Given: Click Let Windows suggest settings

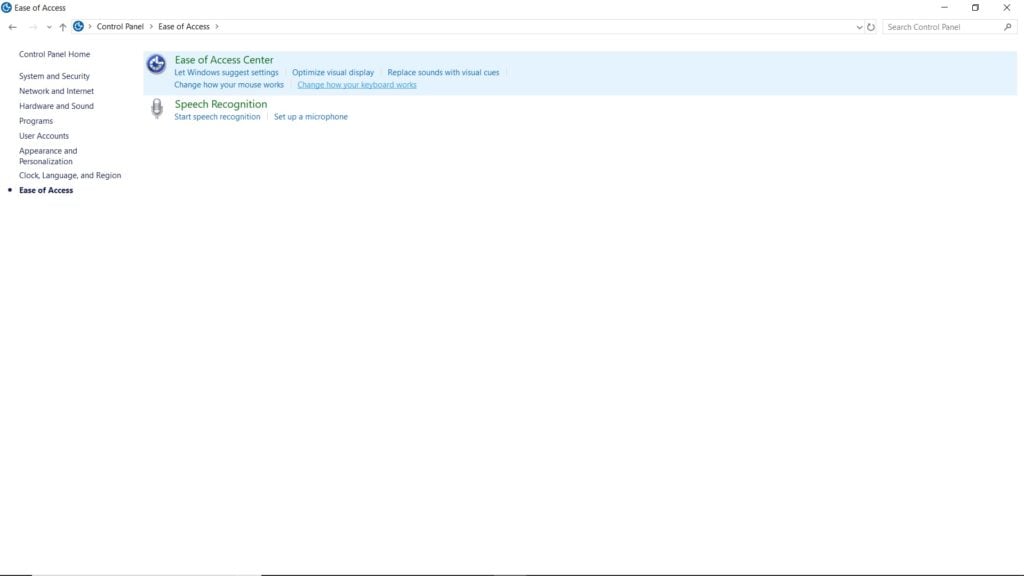Looking at the screenshot, I should 226,72.
